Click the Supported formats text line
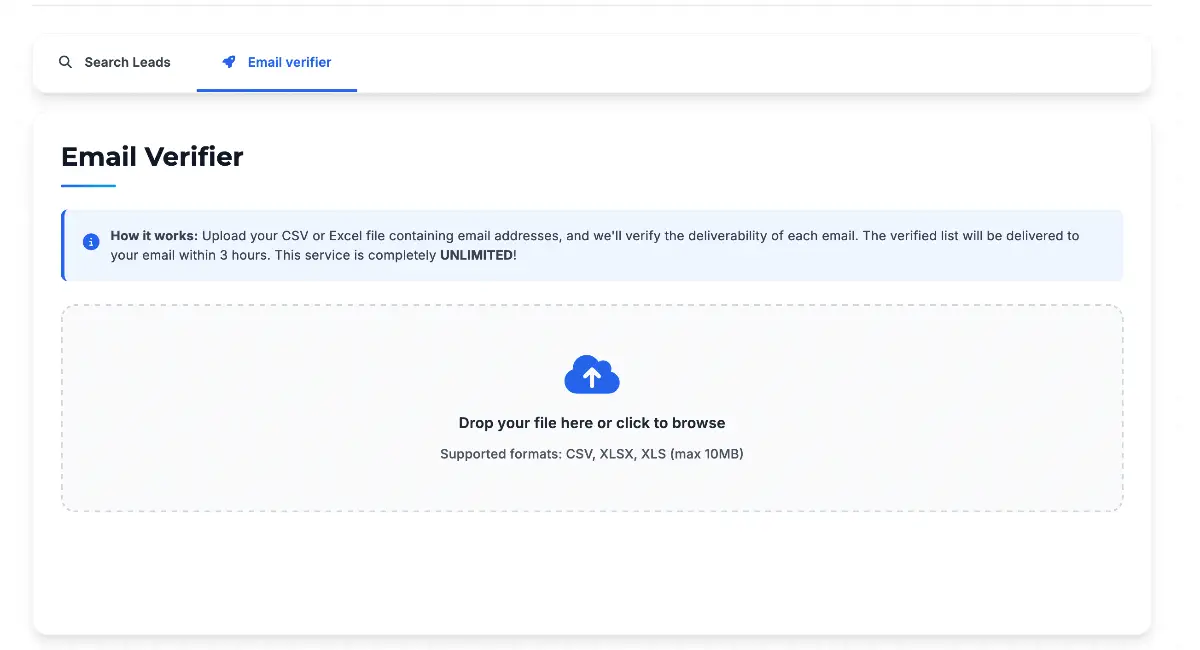Viewport: 1200px width, 650px height. [592, 454]
